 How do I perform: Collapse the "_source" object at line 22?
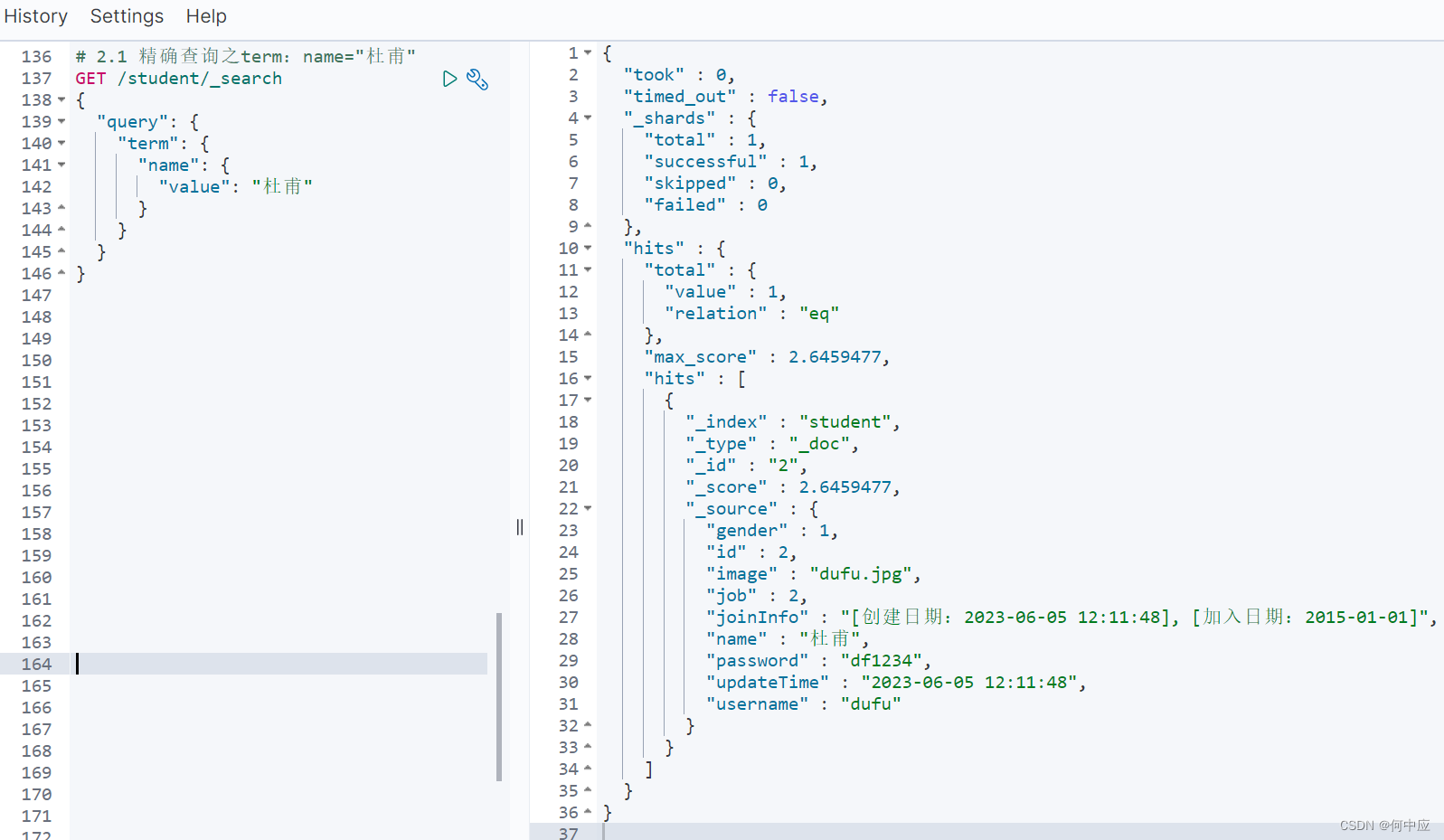pos(588,509)
